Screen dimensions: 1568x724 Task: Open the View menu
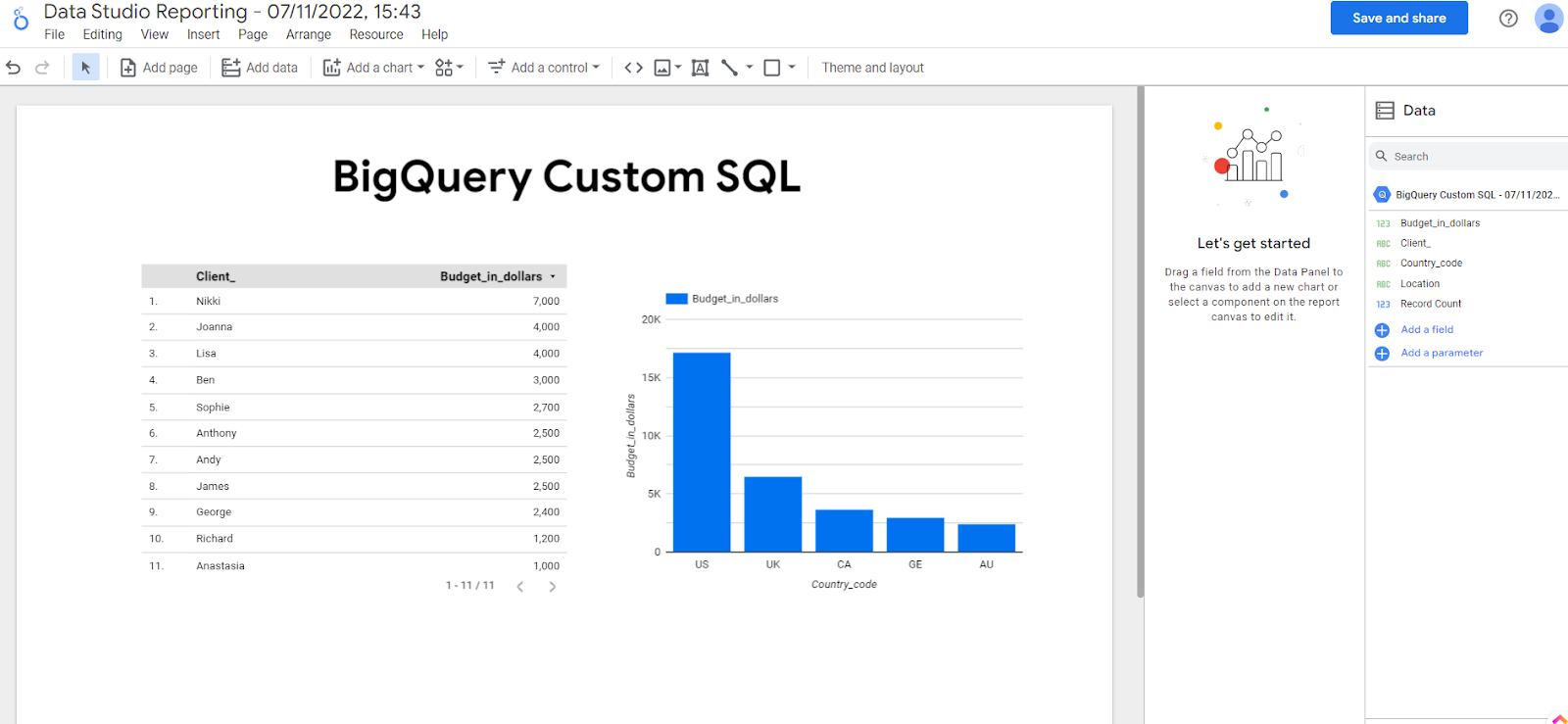pyautogui.click(x=155, y=34)
